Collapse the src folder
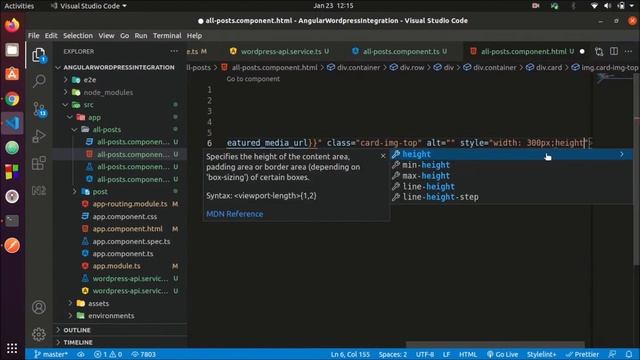 point(88,105)
